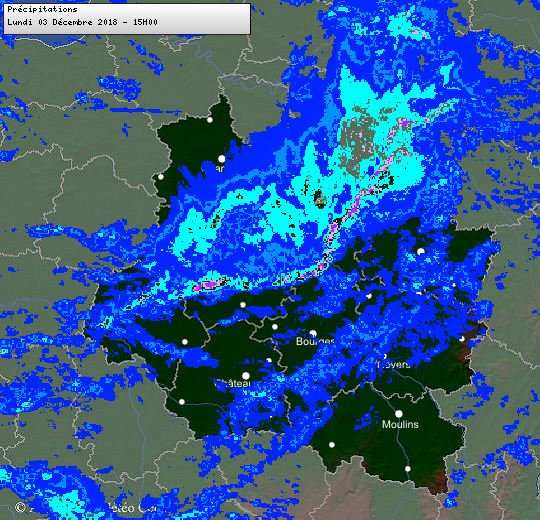Click the 15H00 time in header box

(x=145, y=22)
